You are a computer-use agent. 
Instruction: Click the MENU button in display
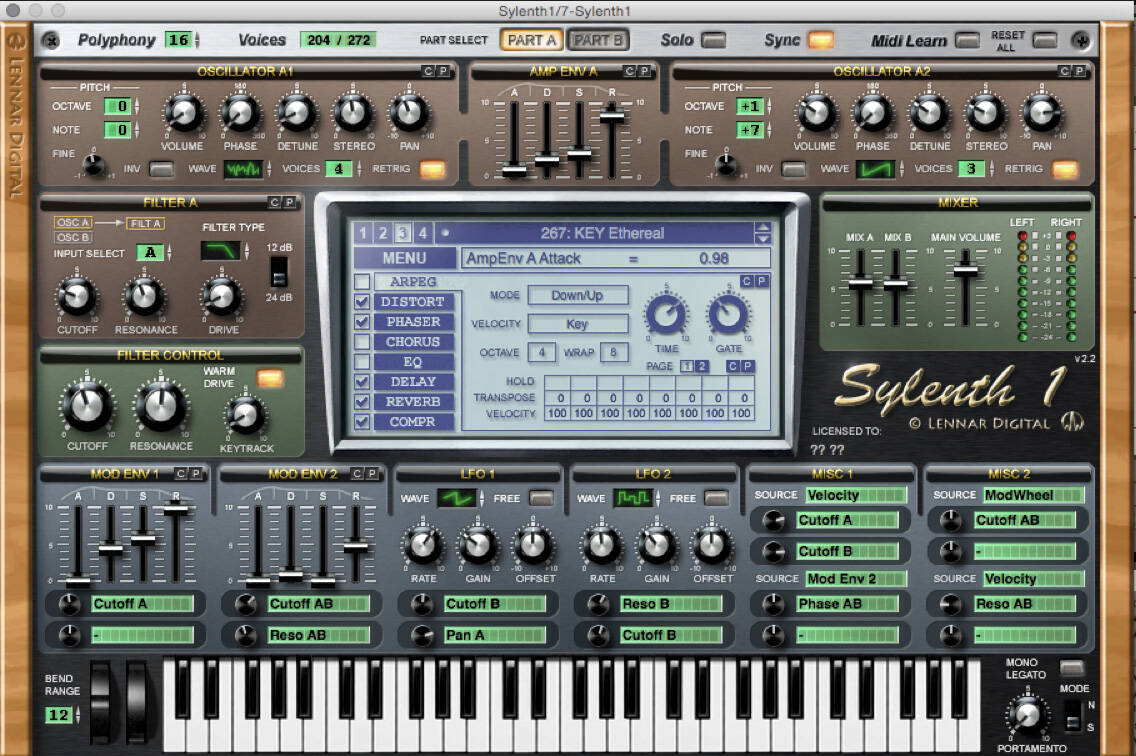tap(405, 258)
